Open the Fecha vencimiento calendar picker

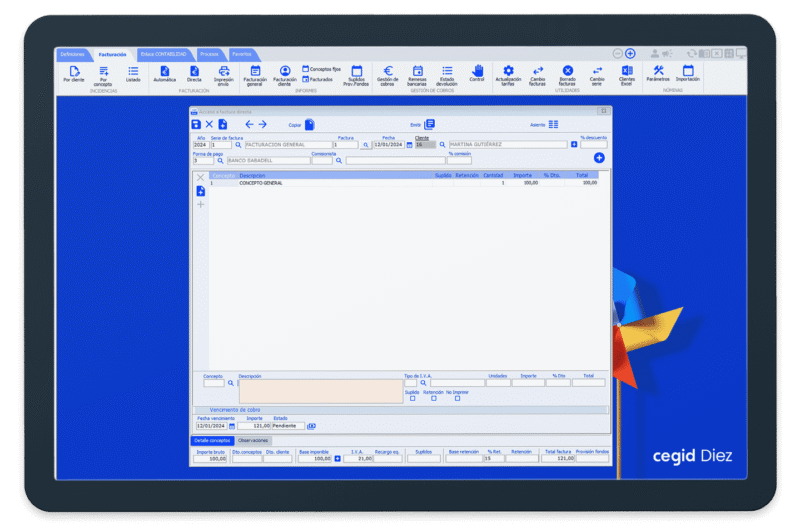pos(230,426)
